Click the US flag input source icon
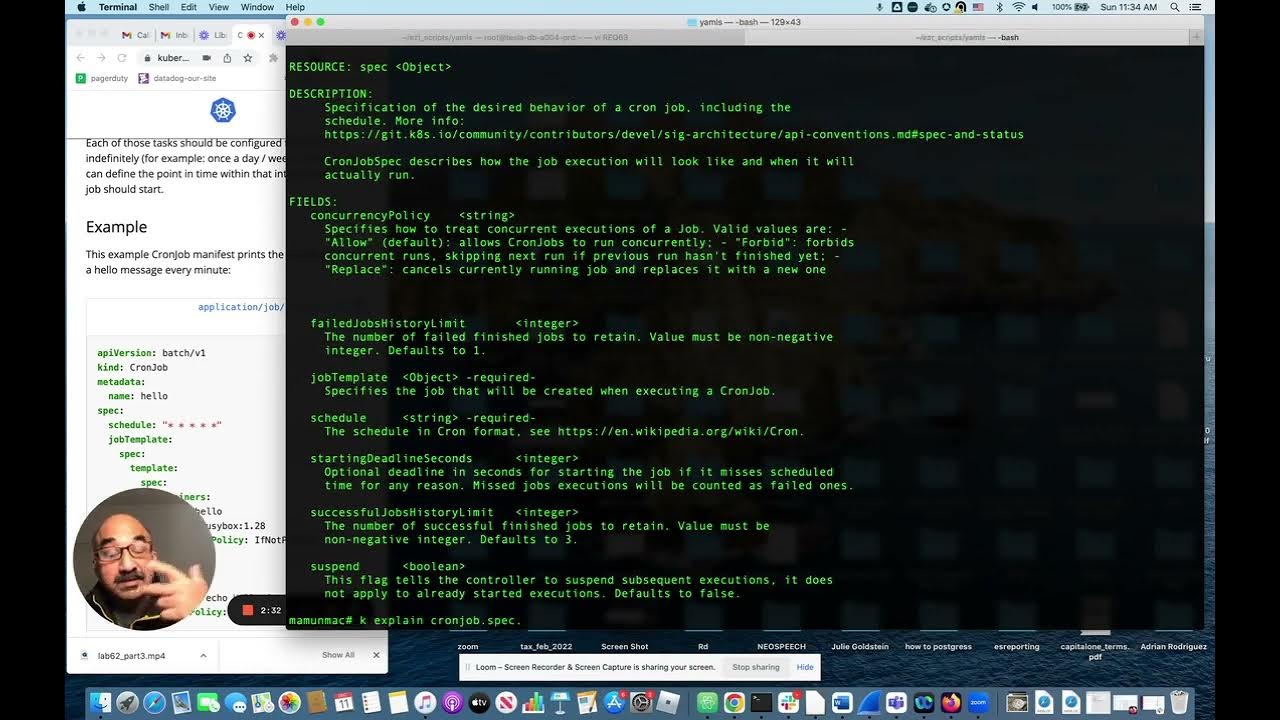 [978, 7]
